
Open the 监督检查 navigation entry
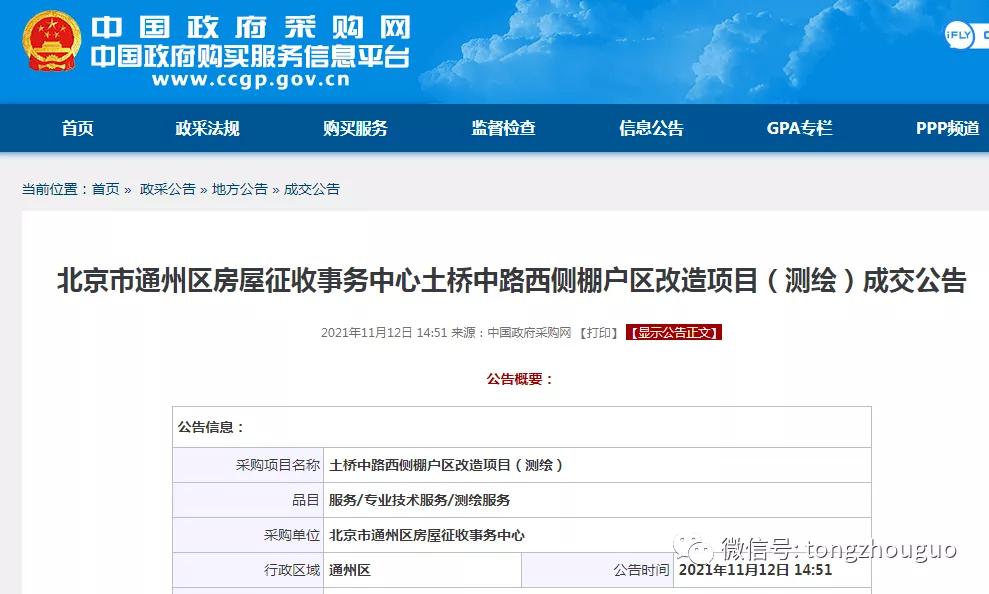tap(502, 128)
